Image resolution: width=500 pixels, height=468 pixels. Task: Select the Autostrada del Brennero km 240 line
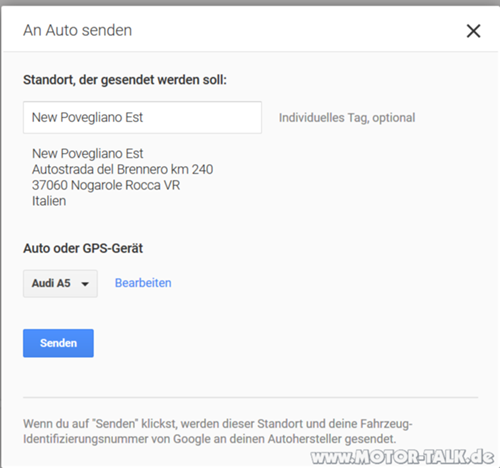coord(122,169)
